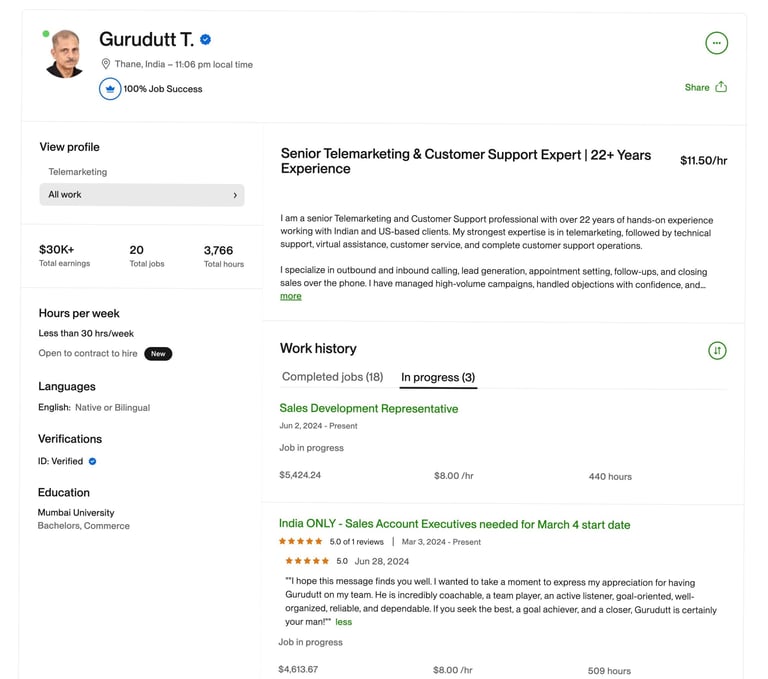Click Gurudutt's profile photo
The width and height of the screenshot is (768, 679).
point(65,55)
